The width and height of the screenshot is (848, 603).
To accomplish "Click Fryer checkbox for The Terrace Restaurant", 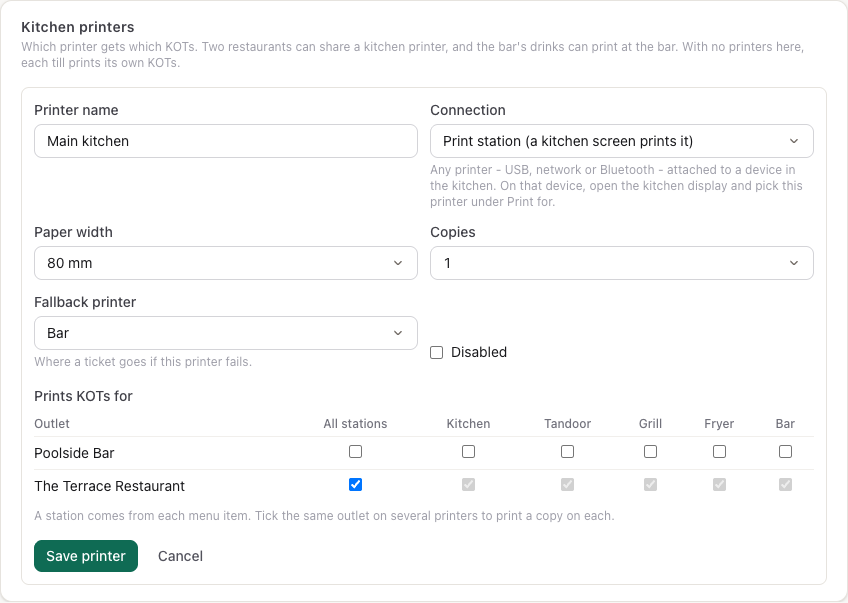I will point(719,485).
